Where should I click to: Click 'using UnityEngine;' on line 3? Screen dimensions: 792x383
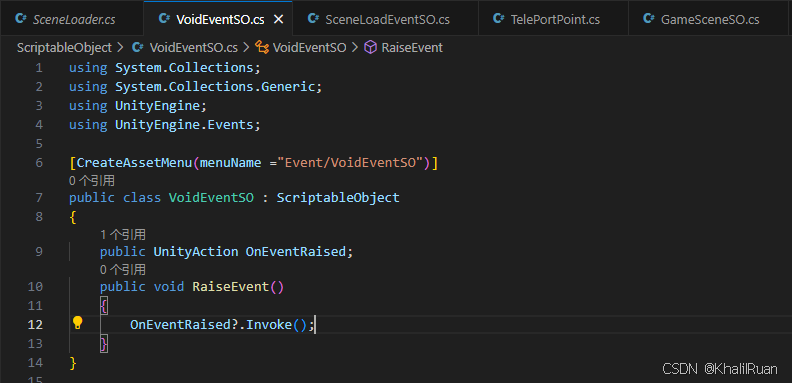[x=138, y=106]
